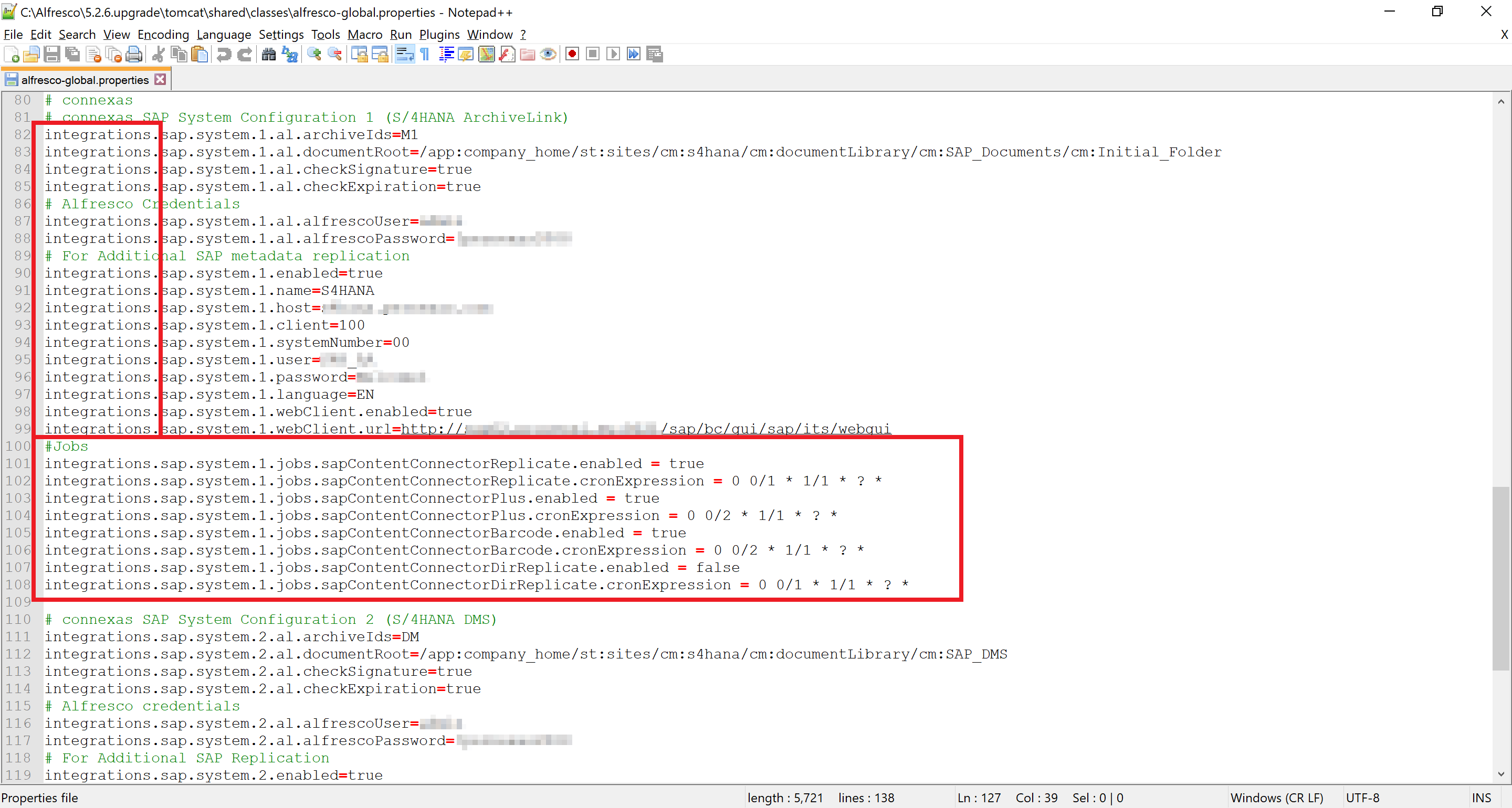Open the Plugins menu

(x=439, y=35)
